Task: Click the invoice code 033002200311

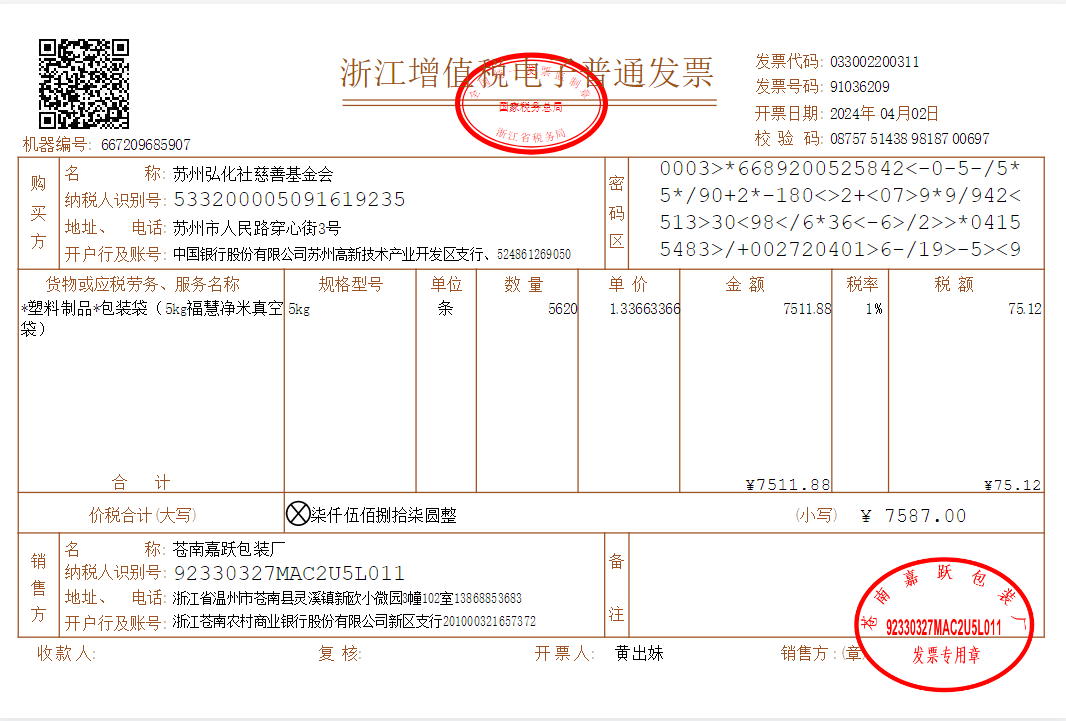Action: pos(874,62)
